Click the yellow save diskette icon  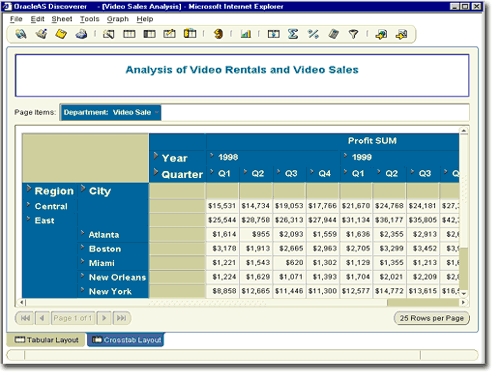coord(61,34)
